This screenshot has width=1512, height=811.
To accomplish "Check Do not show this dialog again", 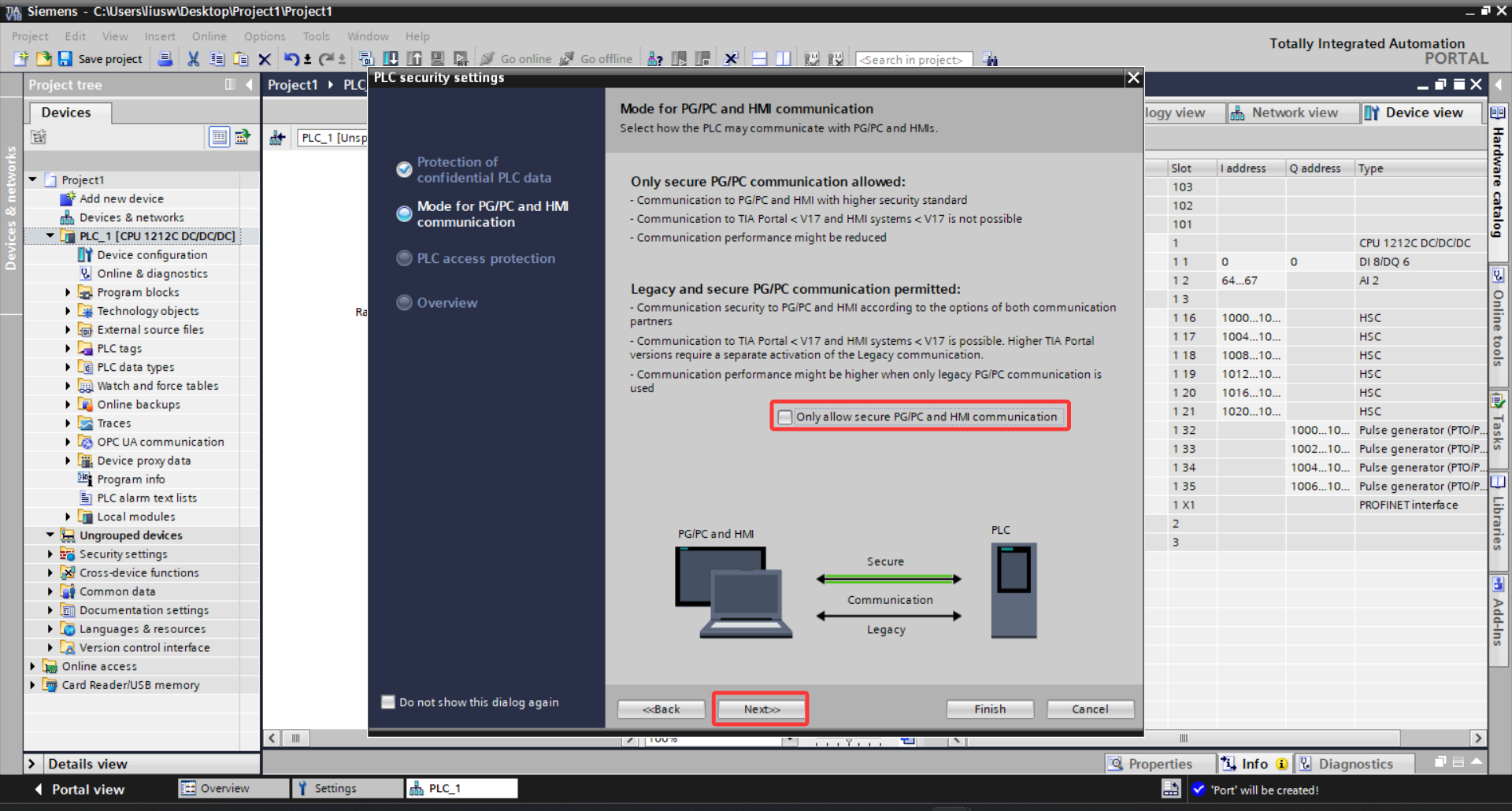I will coord(388,702).
